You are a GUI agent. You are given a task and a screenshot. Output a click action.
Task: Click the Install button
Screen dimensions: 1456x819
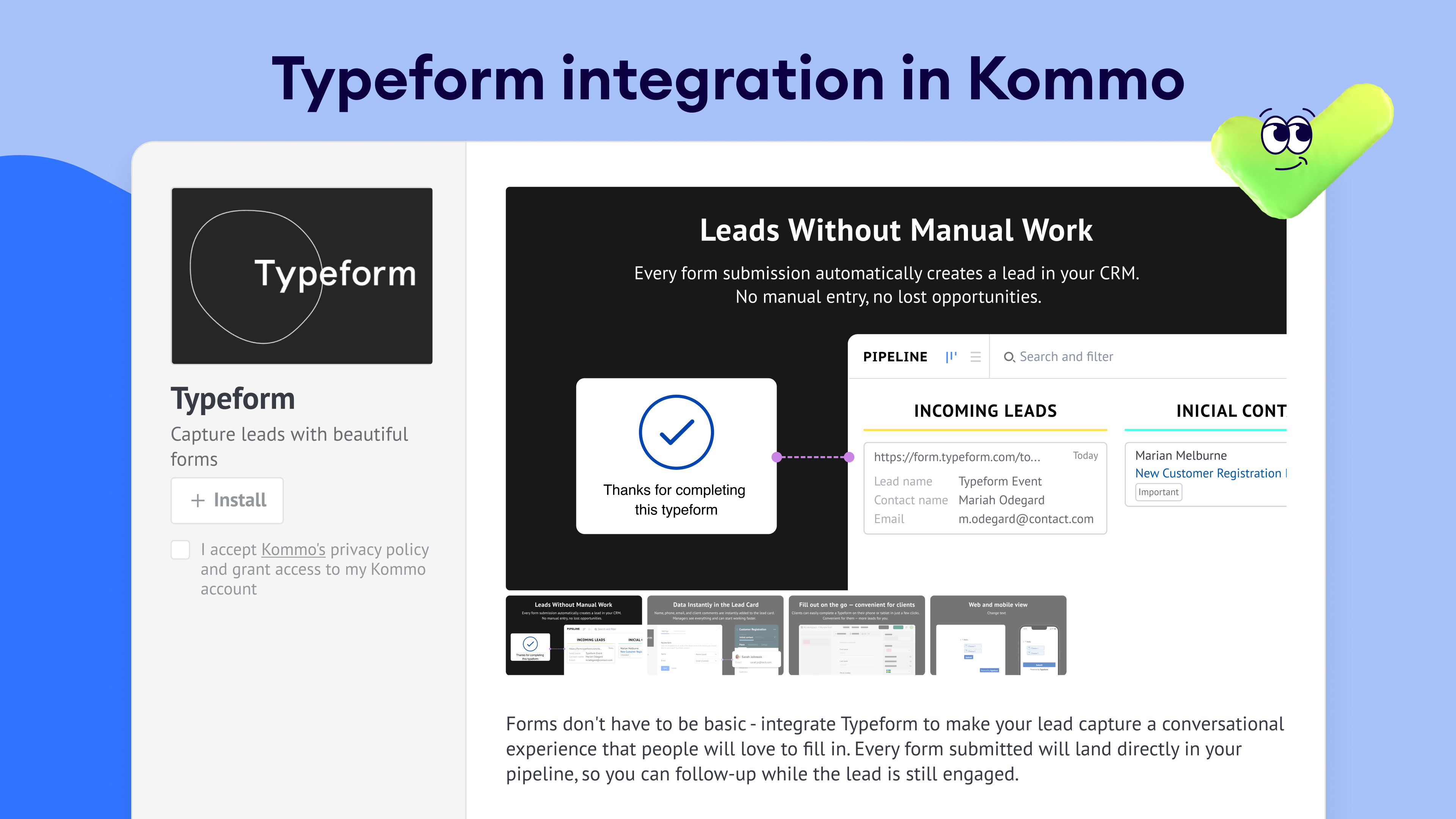click(227, 500)
